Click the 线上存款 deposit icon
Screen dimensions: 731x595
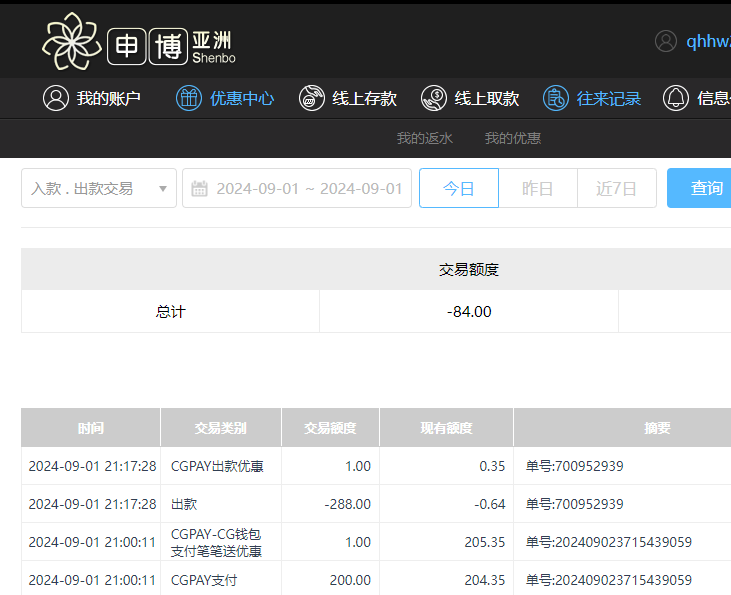tap(311, 98)
